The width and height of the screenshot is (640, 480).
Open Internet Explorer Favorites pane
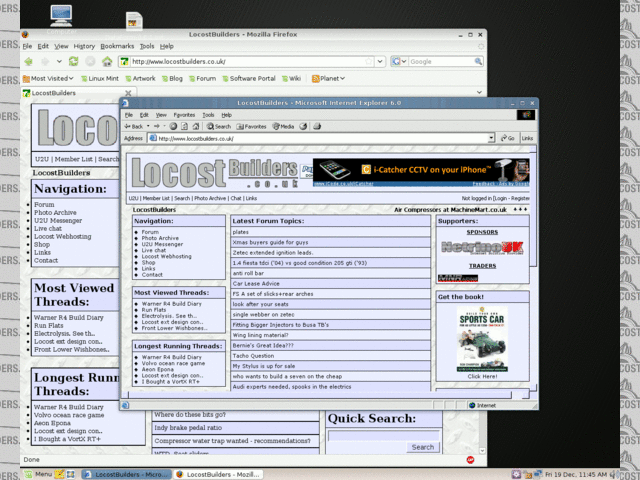pos(251,127)
